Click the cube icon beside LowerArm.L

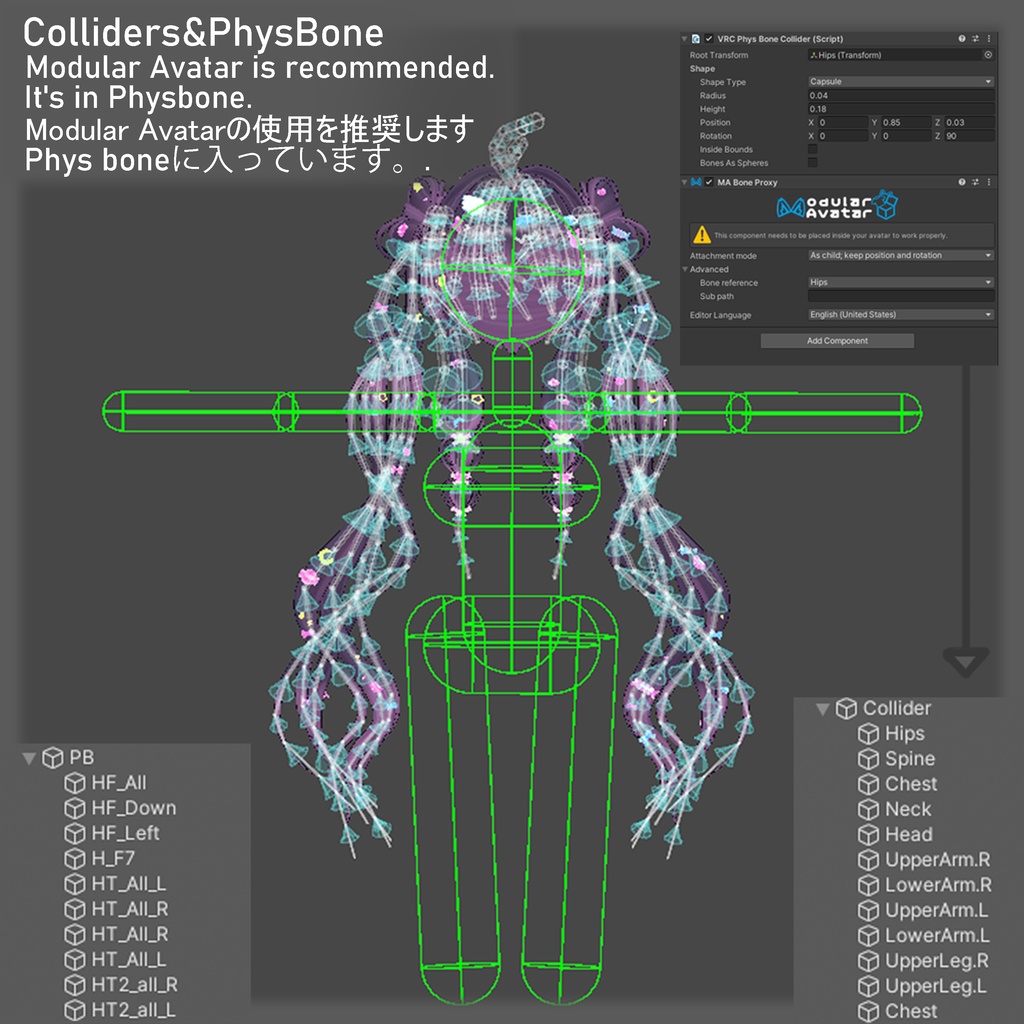[868, 936]
